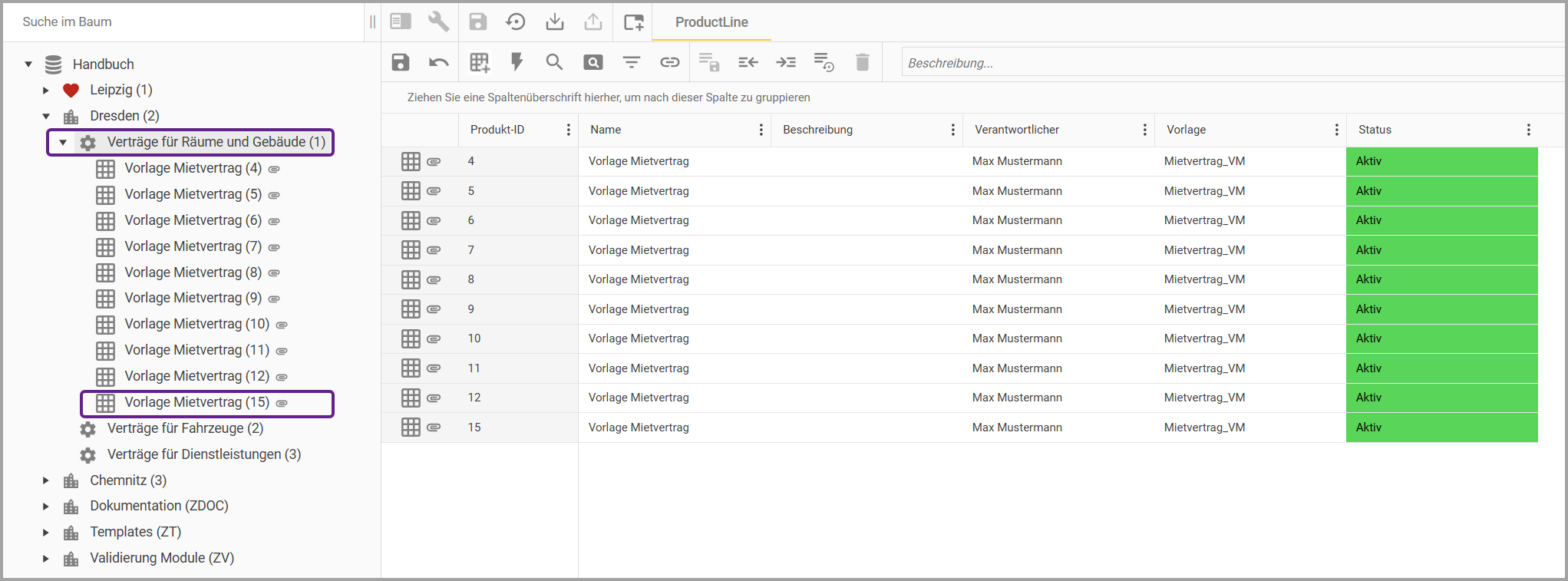Image resolution: width=1568 pixels, height=581 pixels.
Task: Click the lightning bolt action icon
Action: click(x=517, y=62)
